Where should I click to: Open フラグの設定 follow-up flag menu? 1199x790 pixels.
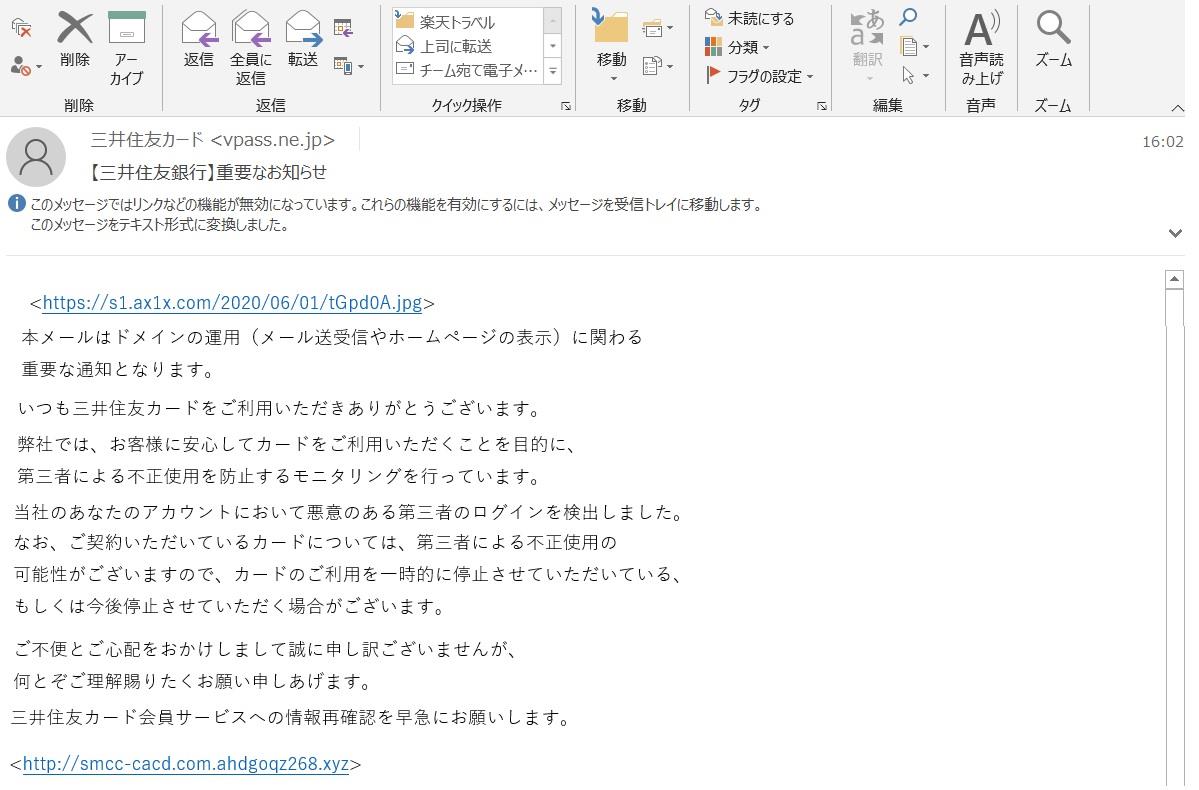click(x=759, y=76)
